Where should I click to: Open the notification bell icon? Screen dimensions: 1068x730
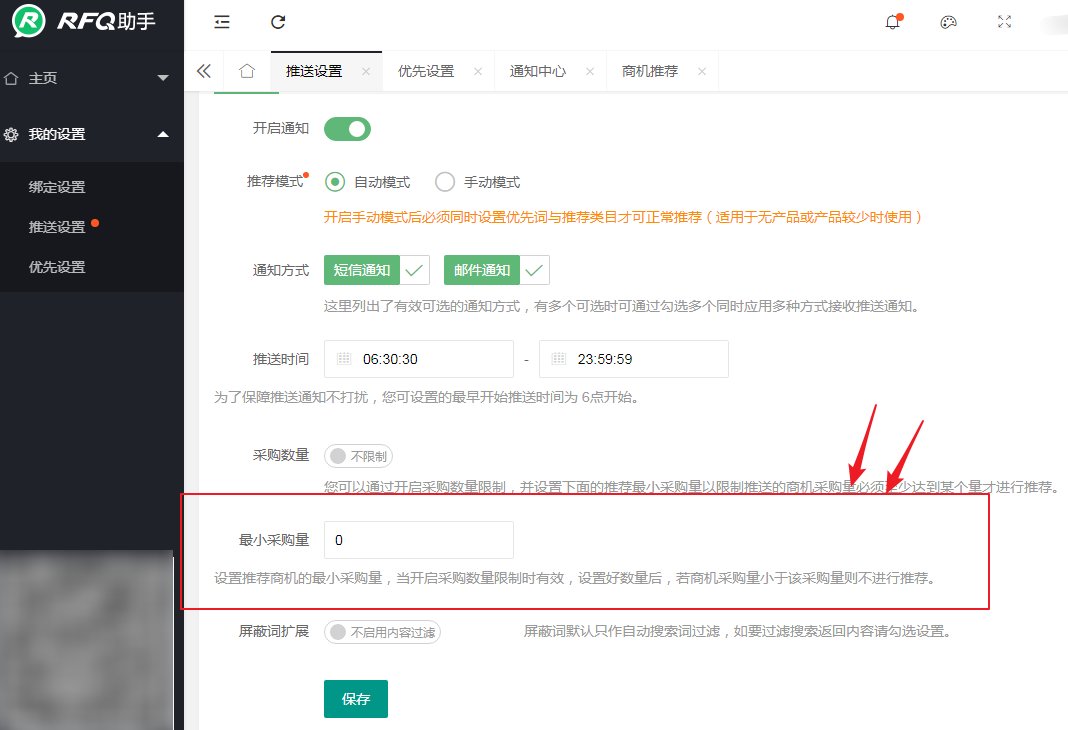pyautogui.click(x=893, y=22)
